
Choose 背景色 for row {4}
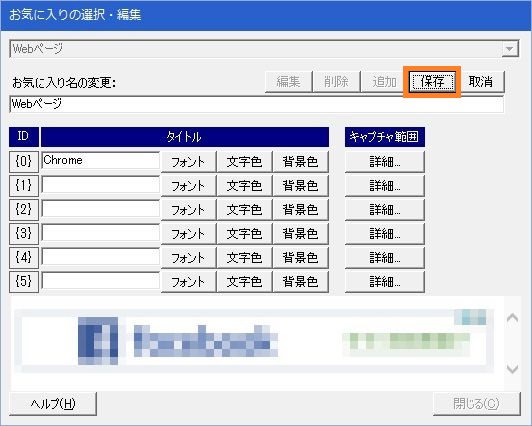(300, 258)
